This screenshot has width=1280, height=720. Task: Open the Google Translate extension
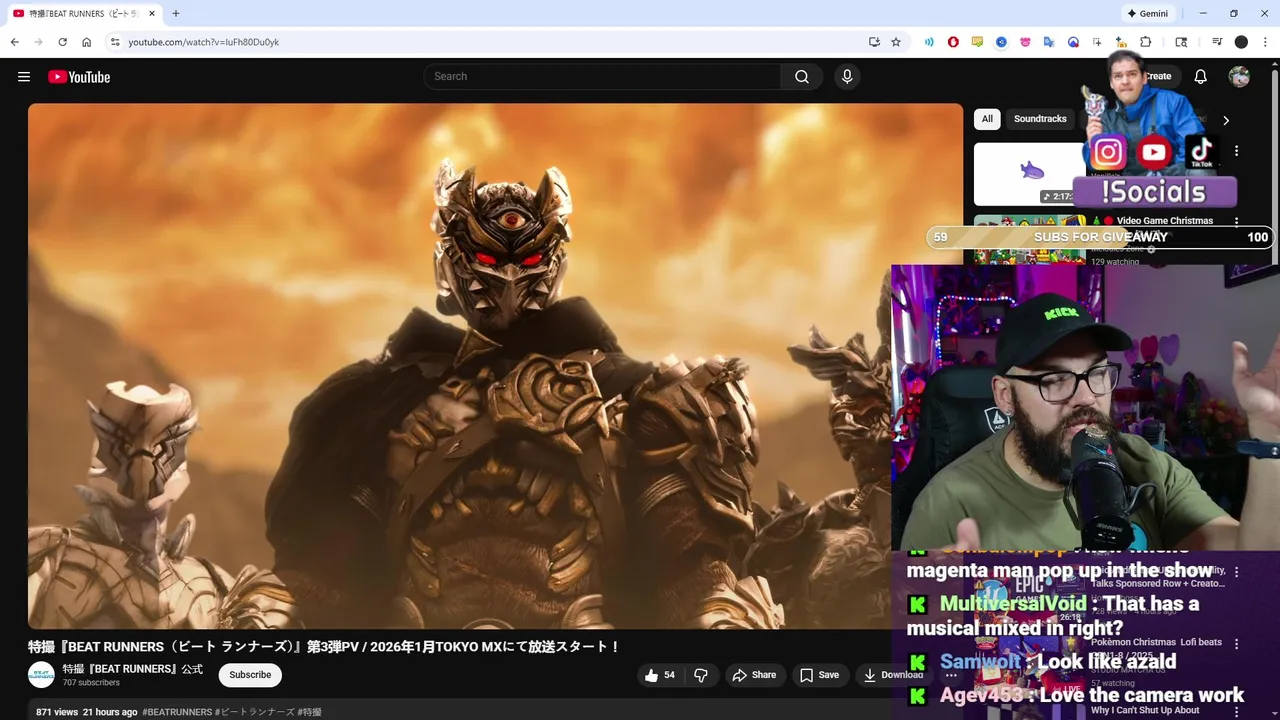(1049, 42)
